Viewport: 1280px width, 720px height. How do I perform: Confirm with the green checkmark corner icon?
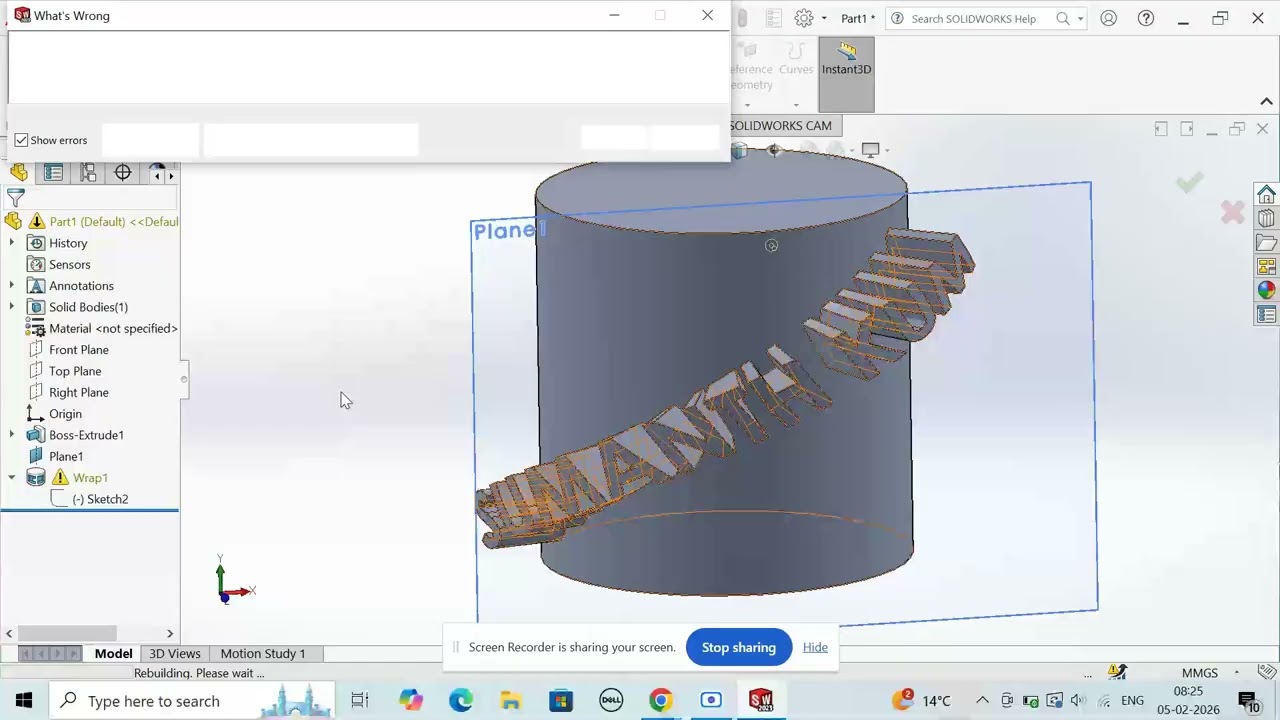coord(1189,182)
